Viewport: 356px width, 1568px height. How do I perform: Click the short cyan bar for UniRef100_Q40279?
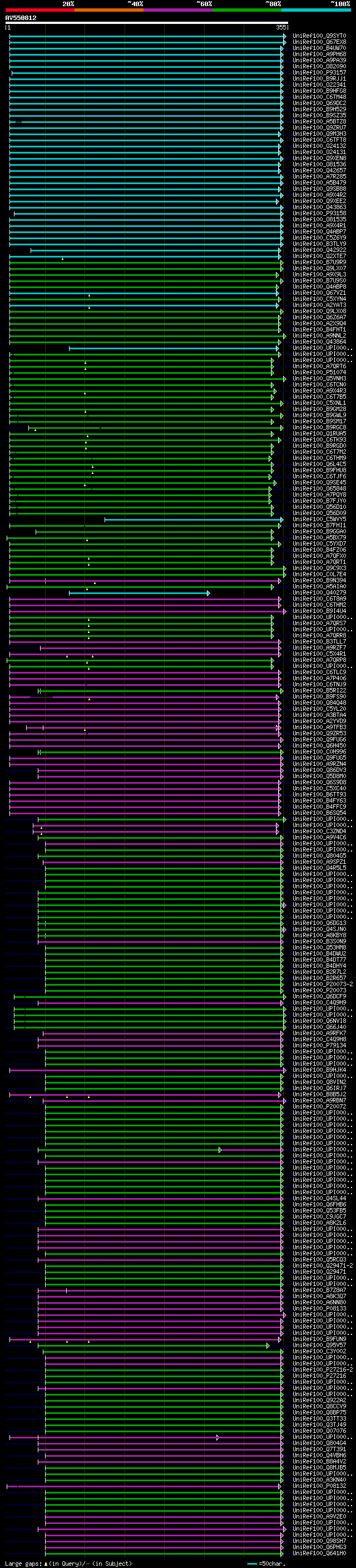140,593
